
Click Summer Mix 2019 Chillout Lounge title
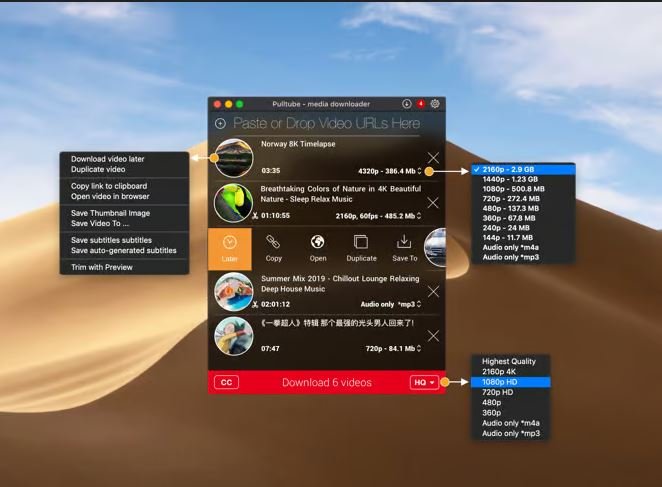tap(340, 284)
